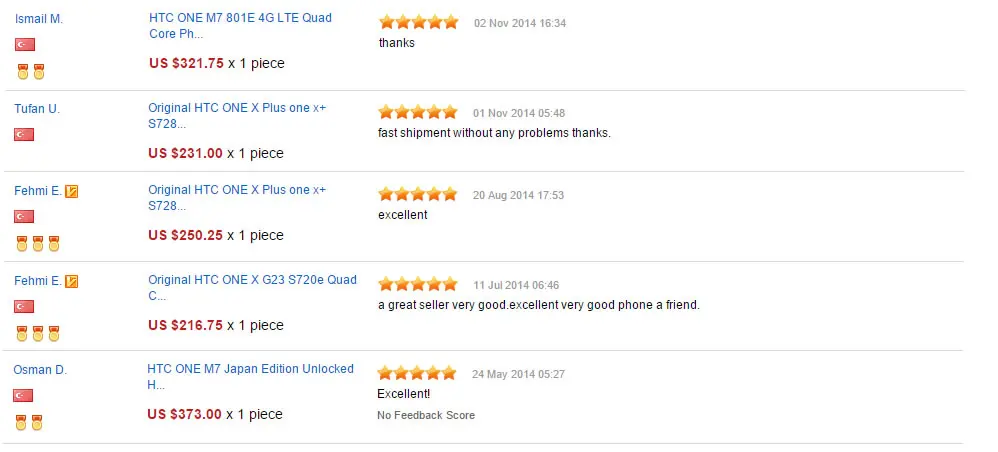Viewport: 998px width, 452px height.
Task: Click the star rating on the 24 May 2014 review
Action: point(417,373)
